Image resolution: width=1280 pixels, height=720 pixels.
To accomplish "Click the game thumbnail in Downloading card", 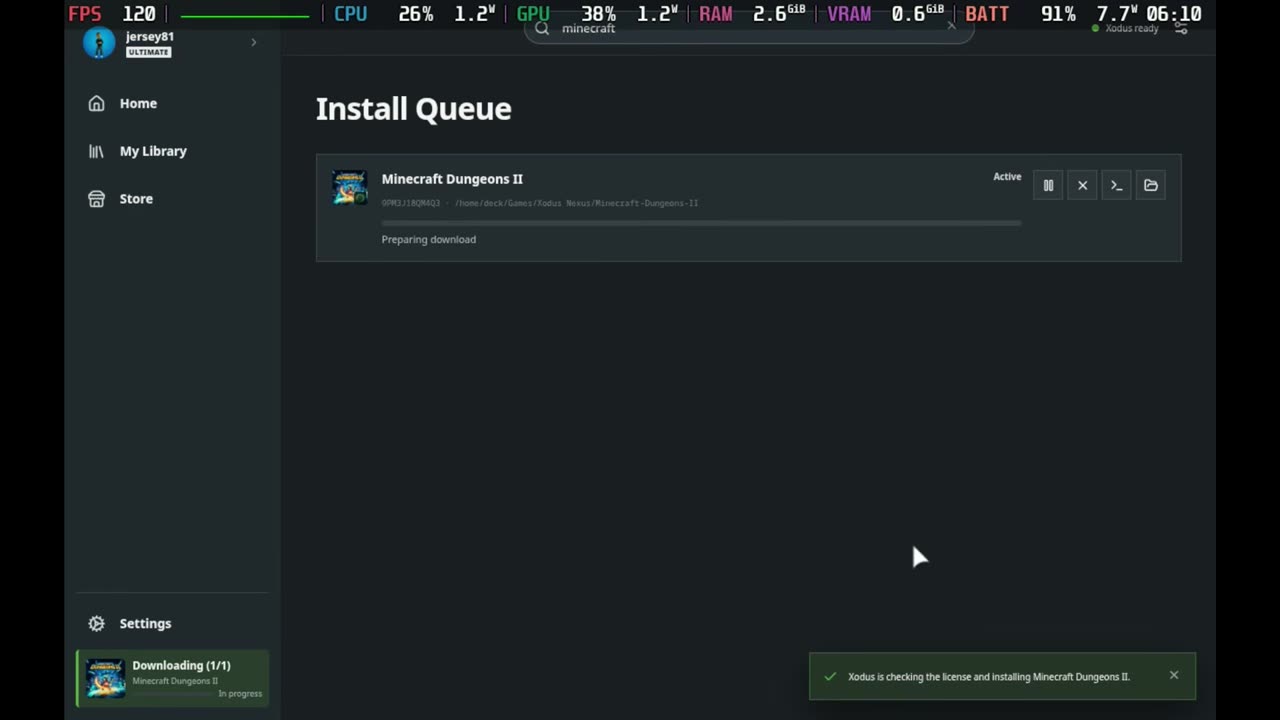I will coord(106,678).
